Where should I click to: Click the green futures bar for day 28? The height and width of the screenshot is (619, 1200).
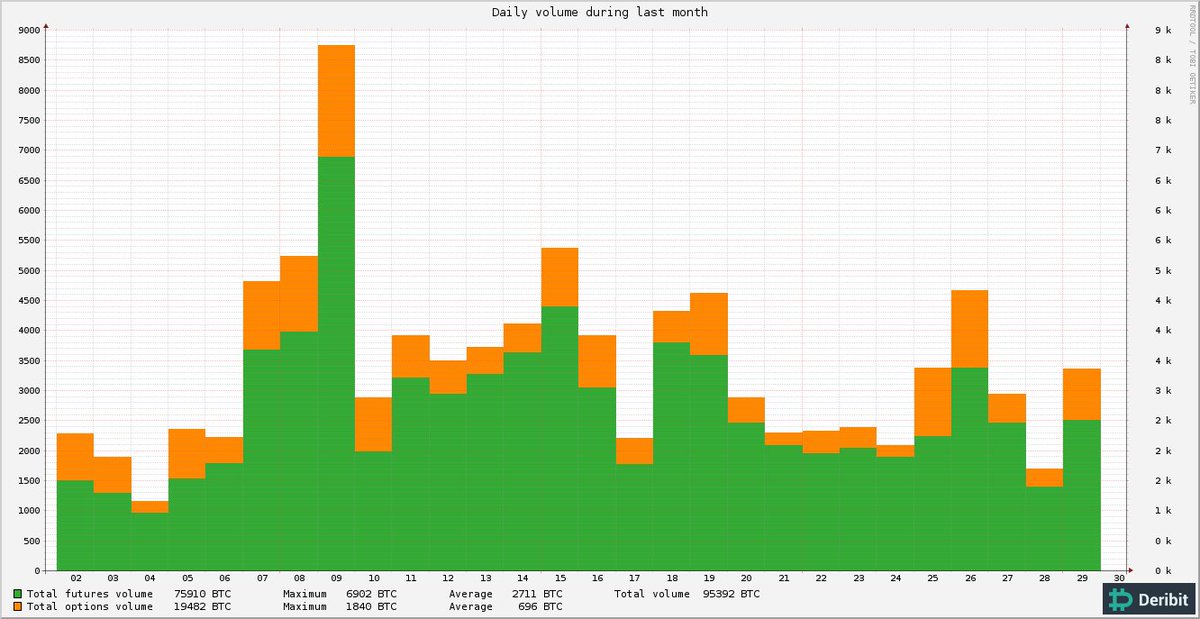(x=1044, y=528)
